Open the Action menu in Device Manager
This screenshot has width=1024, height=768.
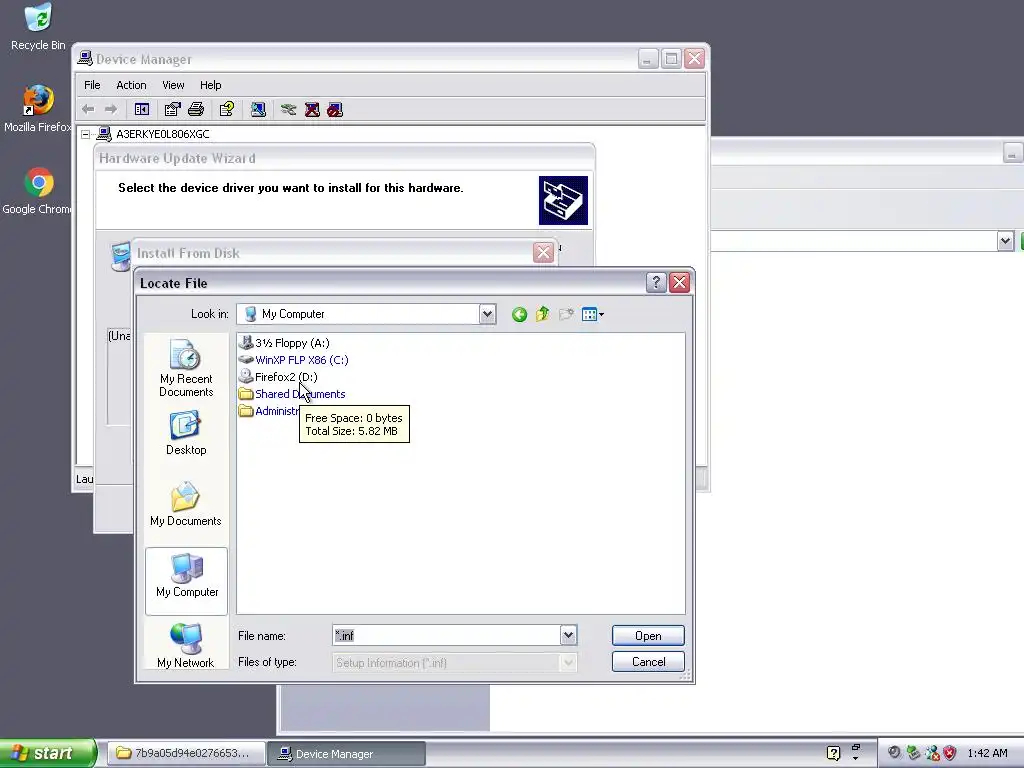pyautogui.click(x=131, y=85)
